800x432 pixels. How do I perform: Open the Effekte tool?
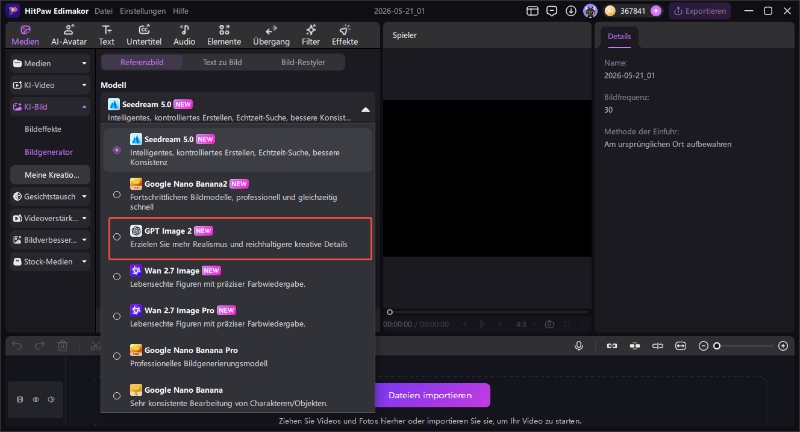point(345,35)
